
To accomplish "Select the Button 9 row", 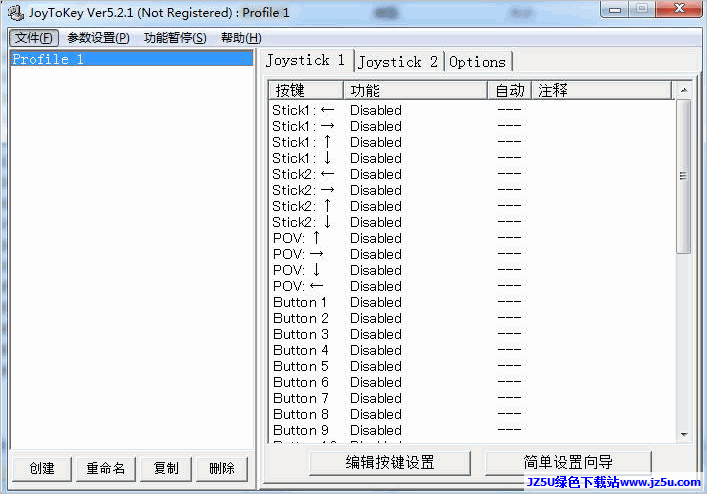I will pyautogui.click(x=472, y=430).
